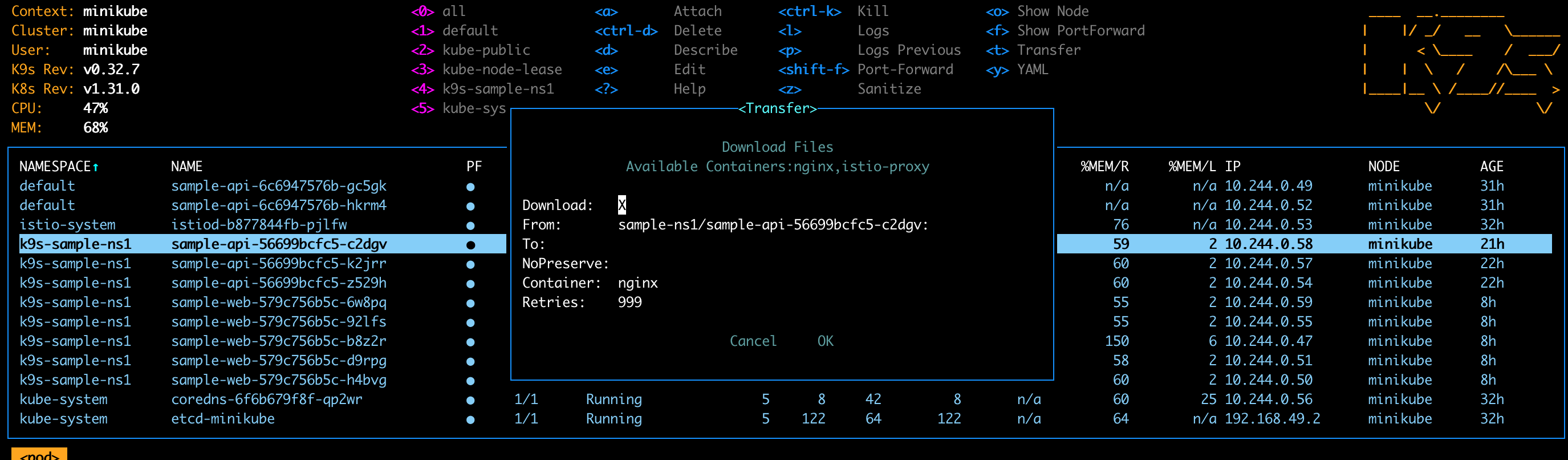Click the port-forward dot for sample-api-6c6947576b-gc5gk
Image resolution: width=1568 pixels, height=460 pixels.
pyautogui.click(x=470, y=187)
